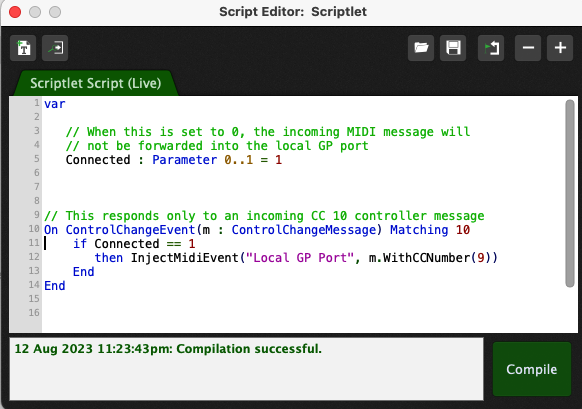
Task: Click the 'Matching 10' text in line 10
Action: (x=430, y=230)
